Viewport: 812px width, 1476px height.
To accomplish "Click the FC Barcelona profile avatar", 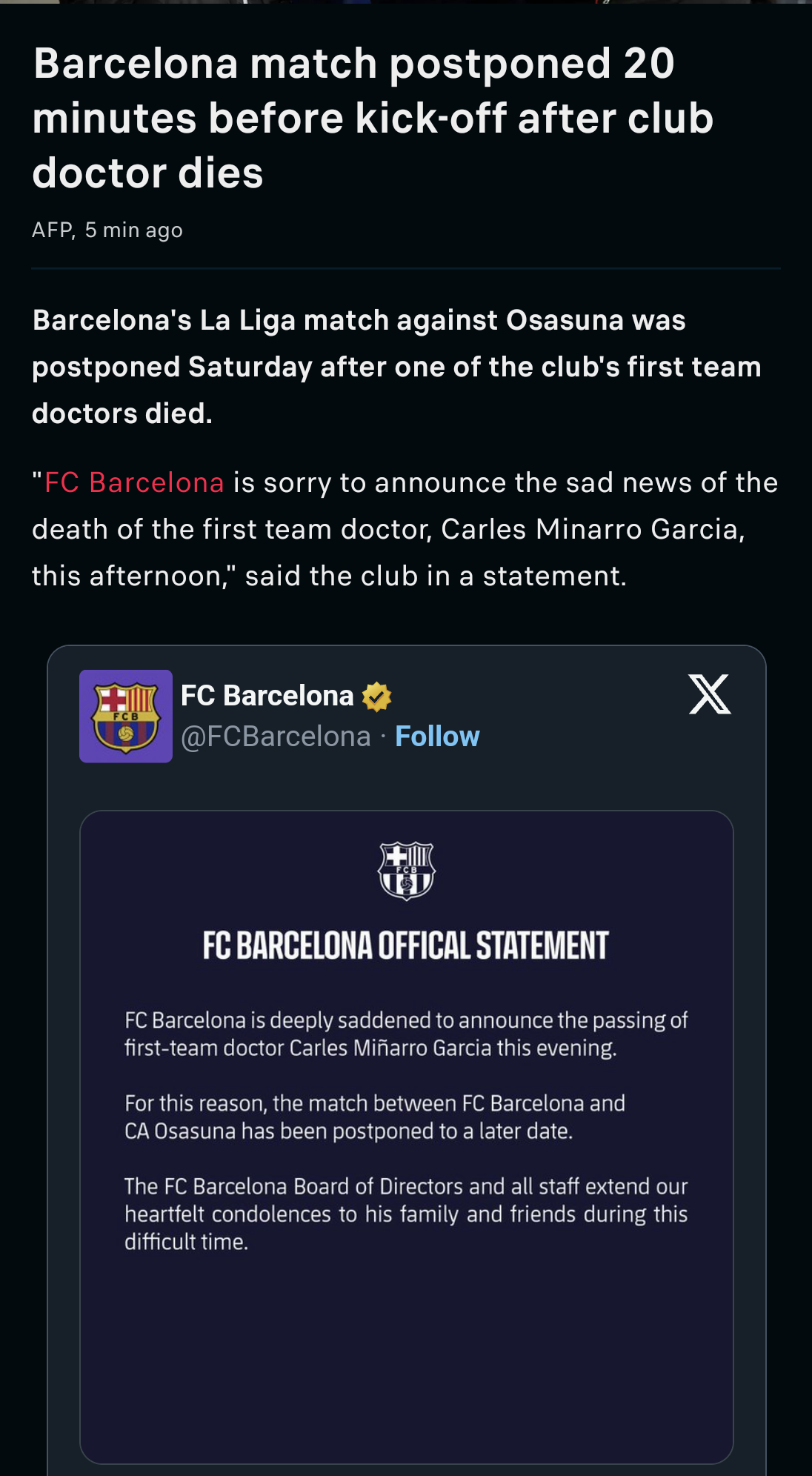I will point(126,717).
